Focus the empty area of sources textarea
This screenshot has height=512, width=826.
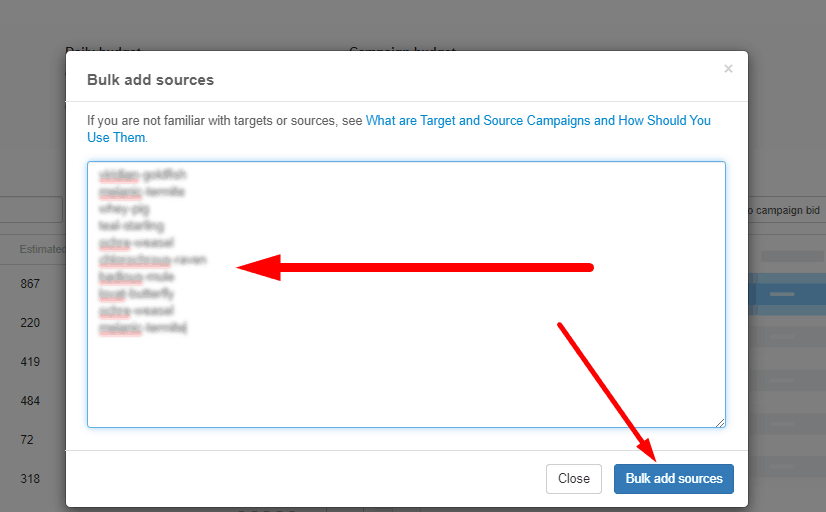[406, 379]
